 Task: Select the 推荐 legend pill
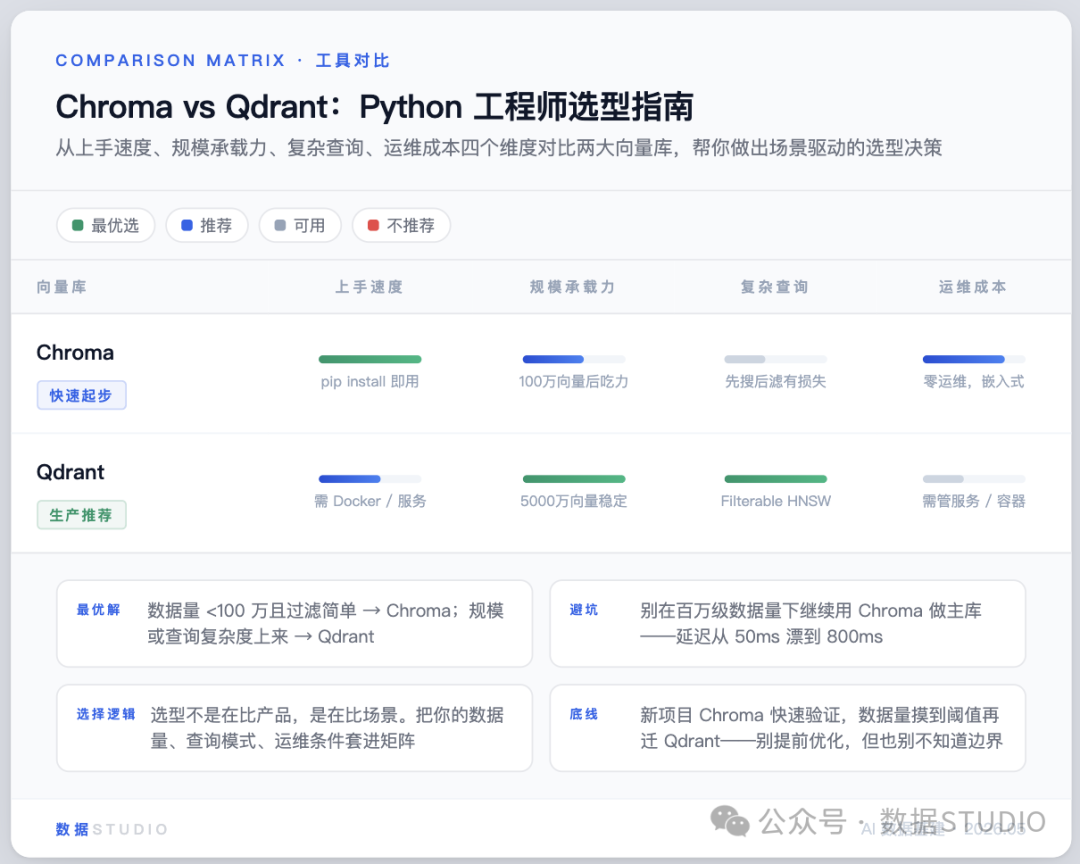[207, 225]
